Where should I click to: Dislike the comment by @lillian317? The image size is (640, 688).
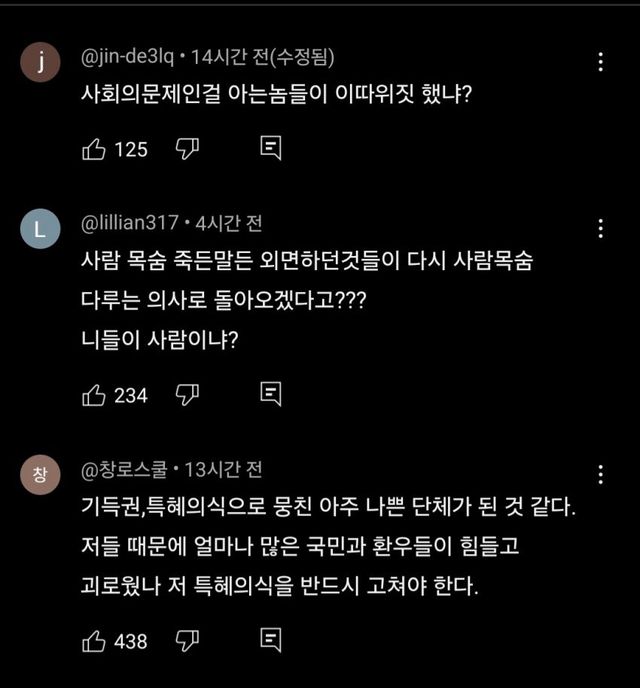pos(189,395)
